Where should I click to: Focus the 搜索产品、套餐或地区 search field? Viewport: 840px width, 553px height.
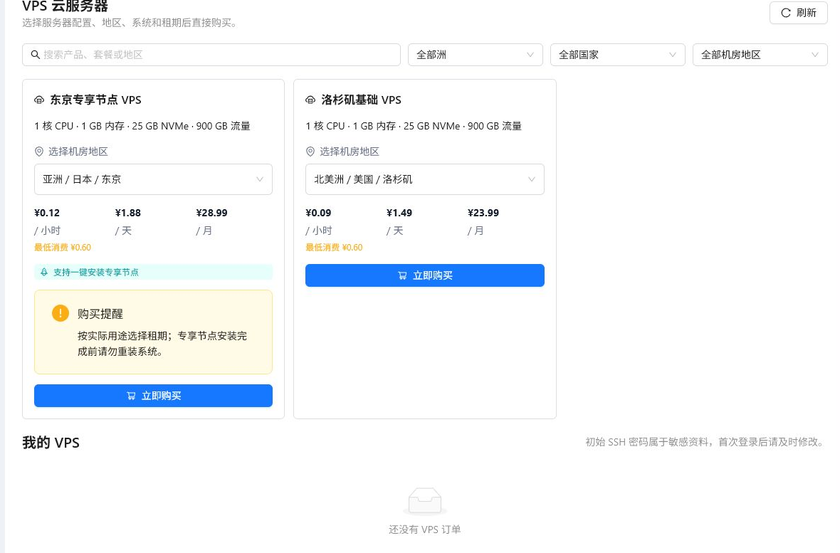pos(211,55)
